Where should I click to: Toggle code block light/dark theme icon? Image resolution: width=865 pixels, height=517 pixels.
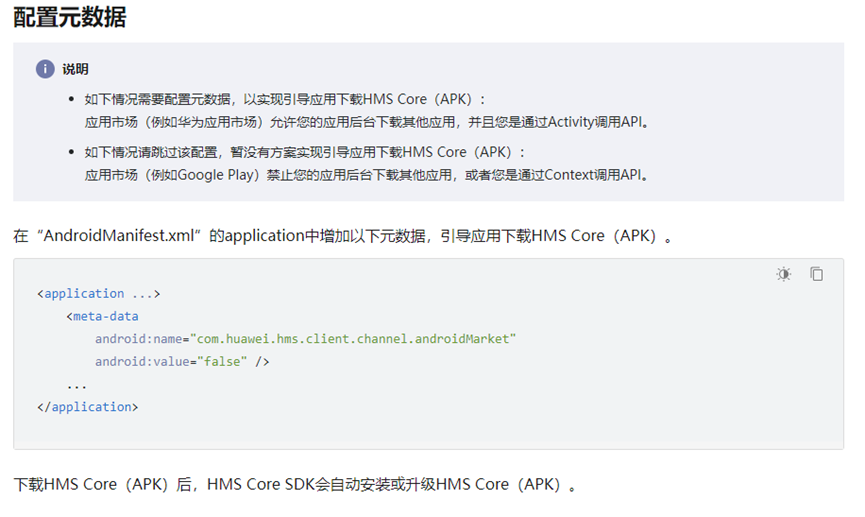coord(783,274)
